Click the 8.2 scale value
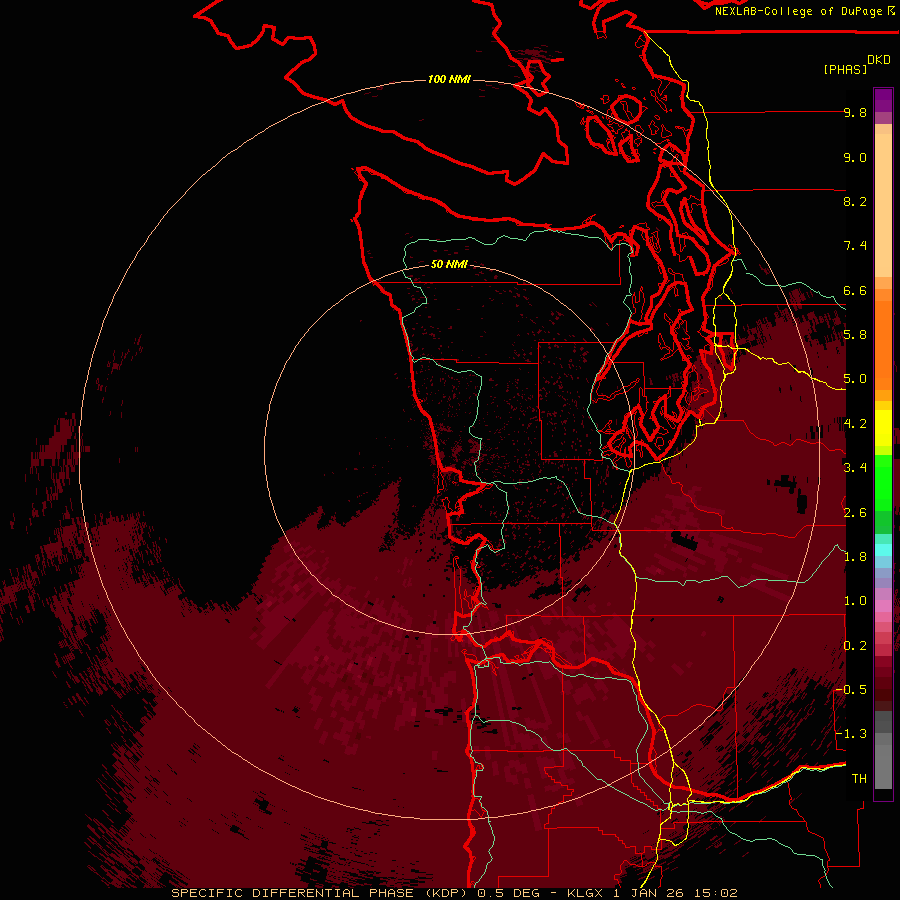 (855, 201)
